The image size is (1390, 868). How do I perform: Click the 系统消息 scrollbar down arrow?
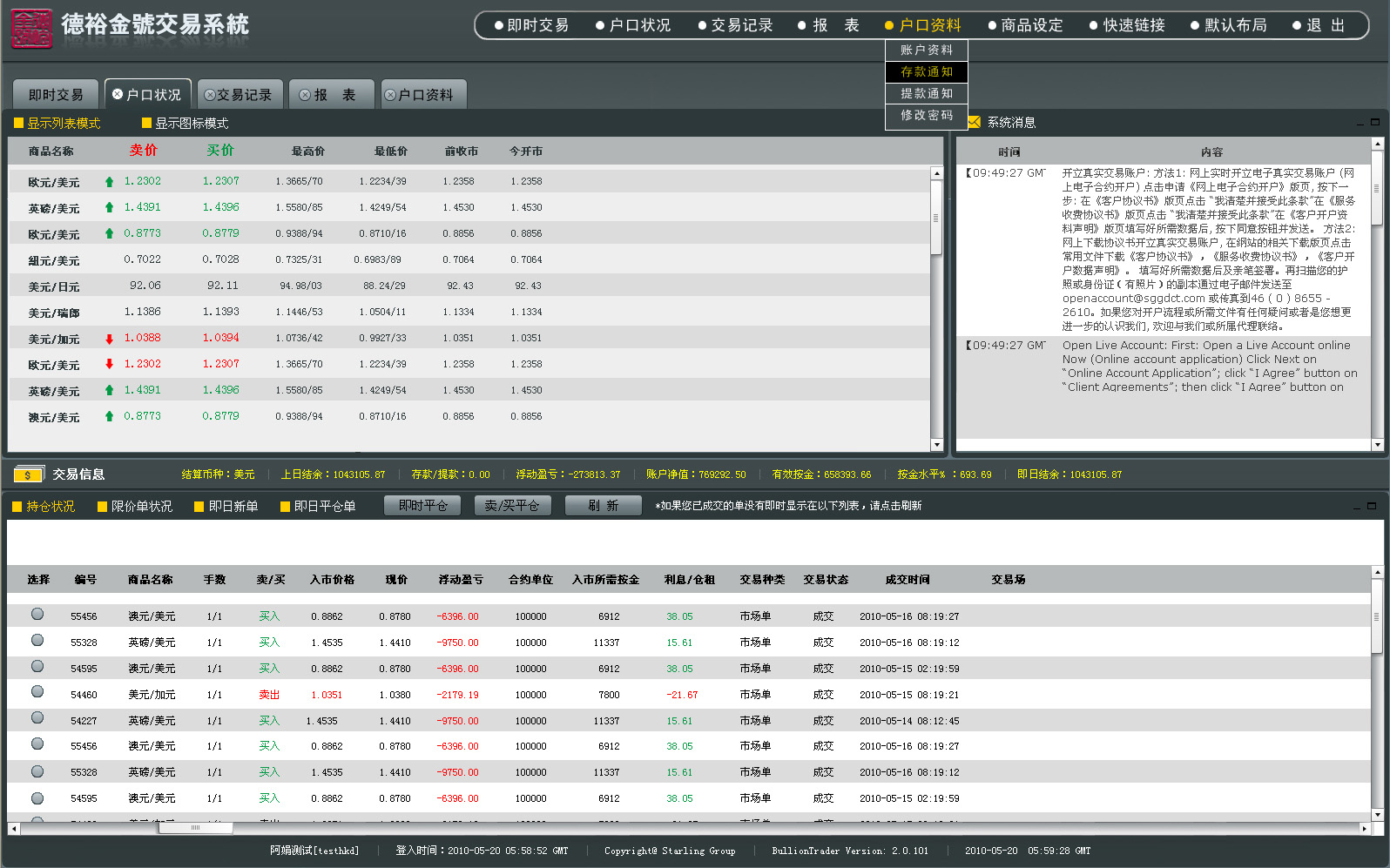pos(1377,445)
